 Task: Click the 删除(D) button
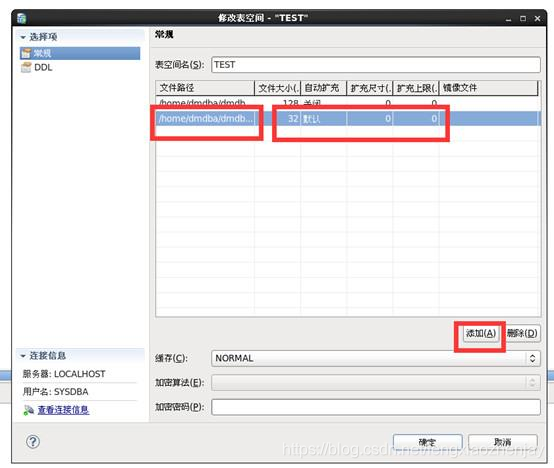(x=523, y=333)
